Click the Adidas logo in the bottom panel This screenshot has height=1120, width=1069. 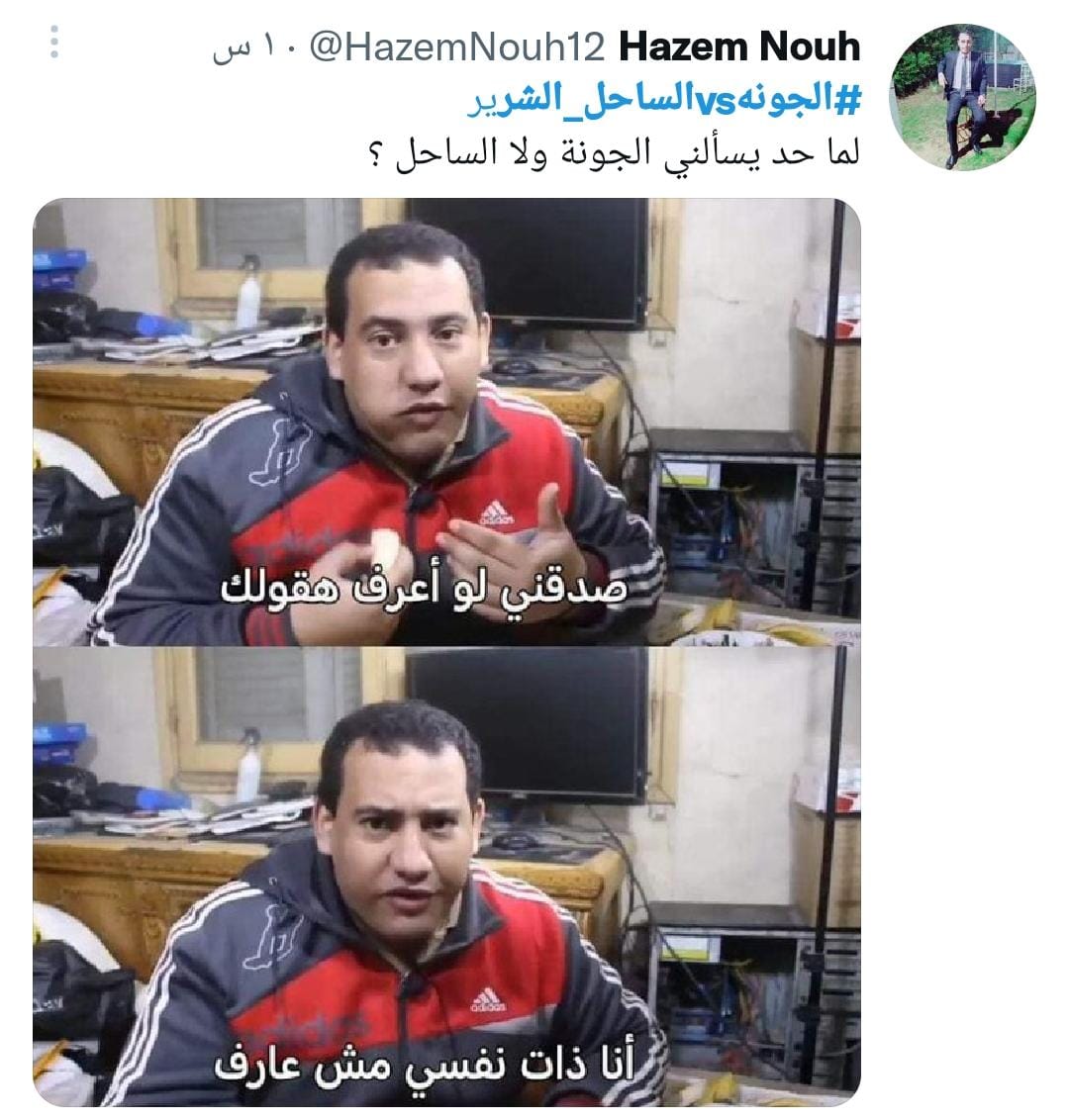point(488,1000)
